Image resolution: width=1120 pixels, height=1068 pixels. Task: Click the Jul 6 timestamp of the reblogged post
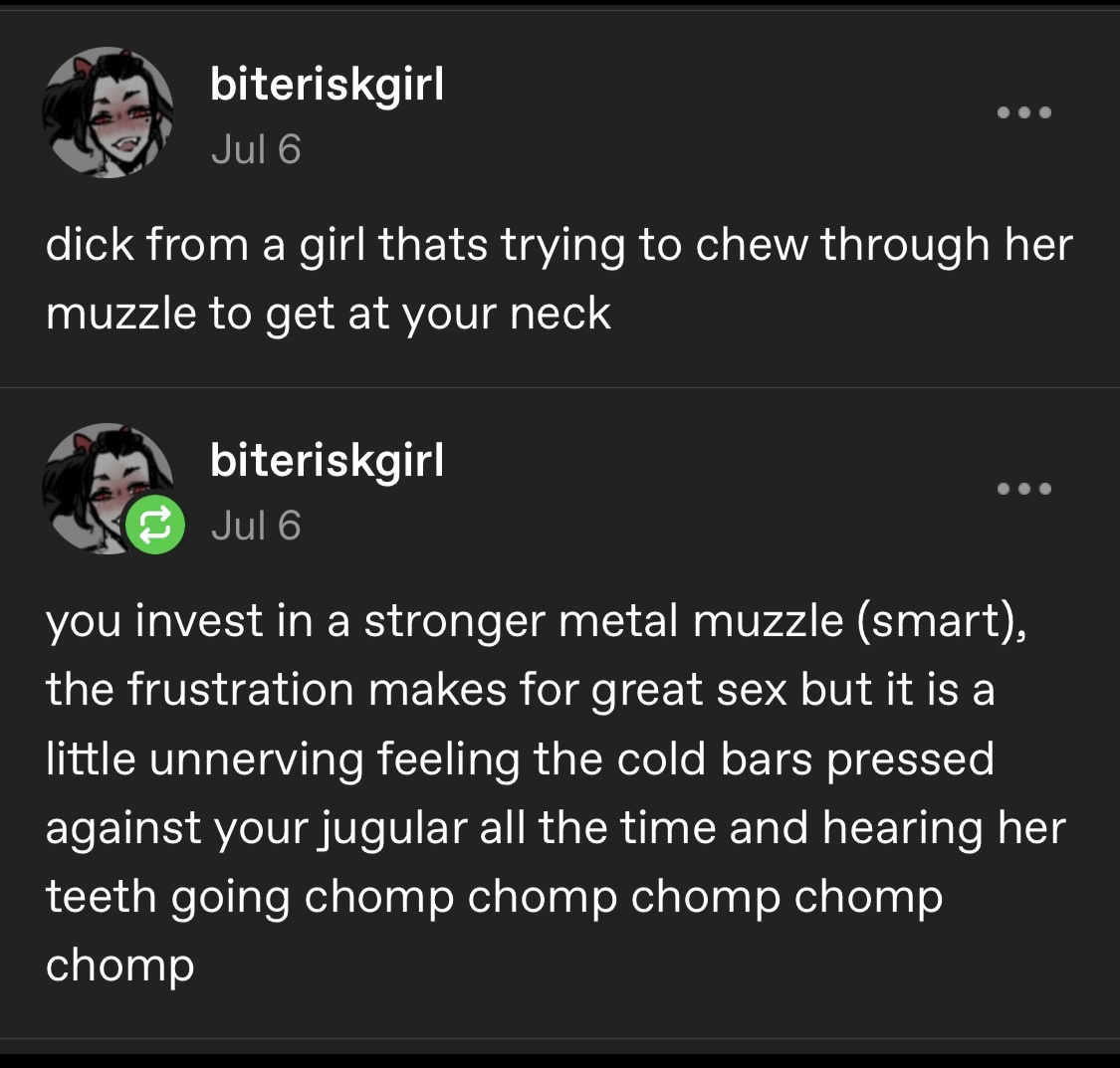256,526
